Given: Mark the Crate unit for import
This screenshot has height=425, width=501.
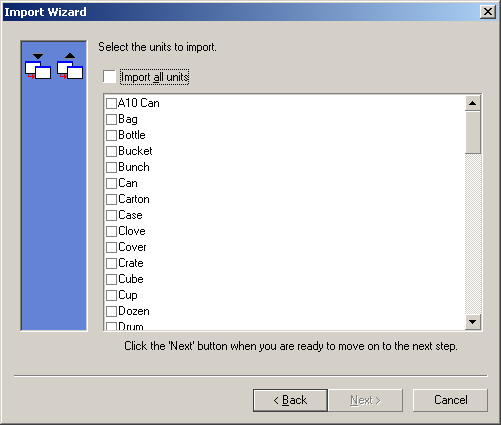Looking at the screenshot, I should (x=111, y=263).
